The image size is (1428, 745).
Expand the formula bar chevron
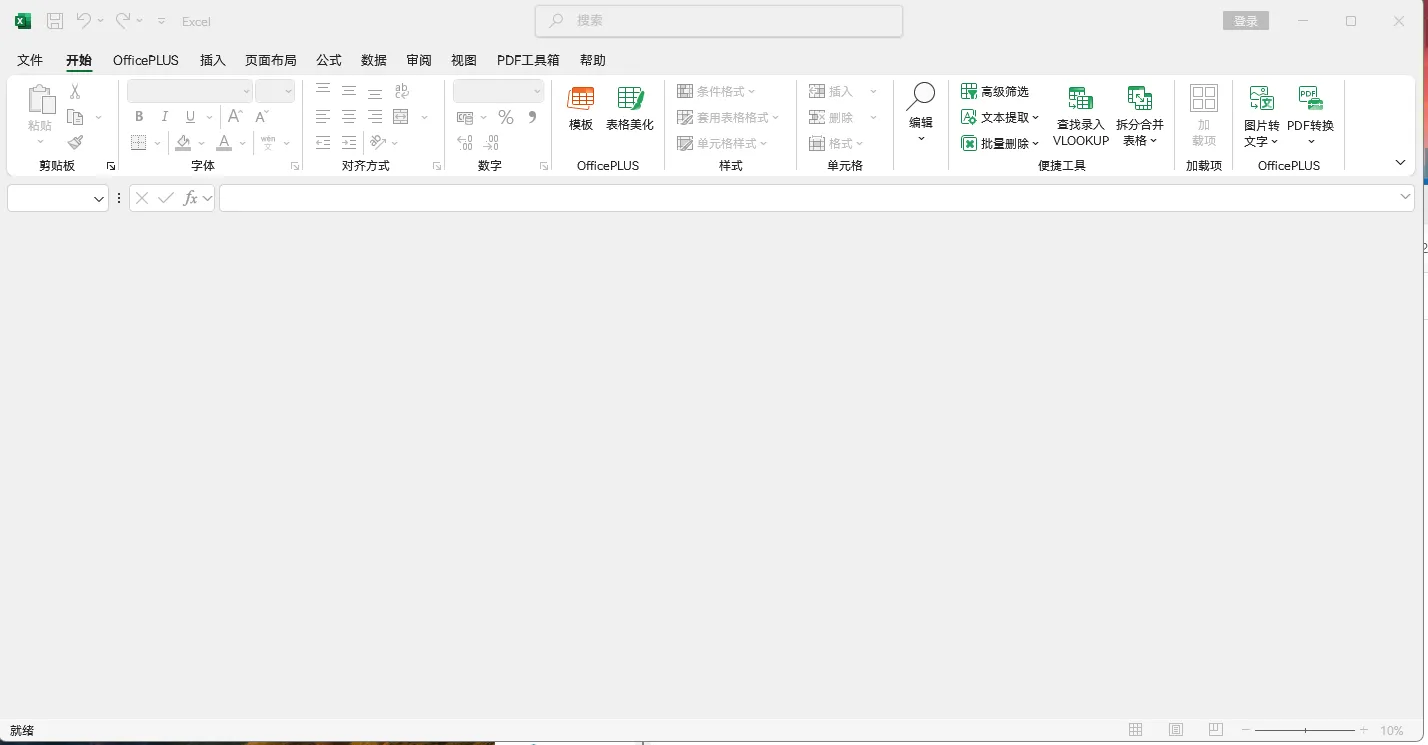pos(1405,198)
